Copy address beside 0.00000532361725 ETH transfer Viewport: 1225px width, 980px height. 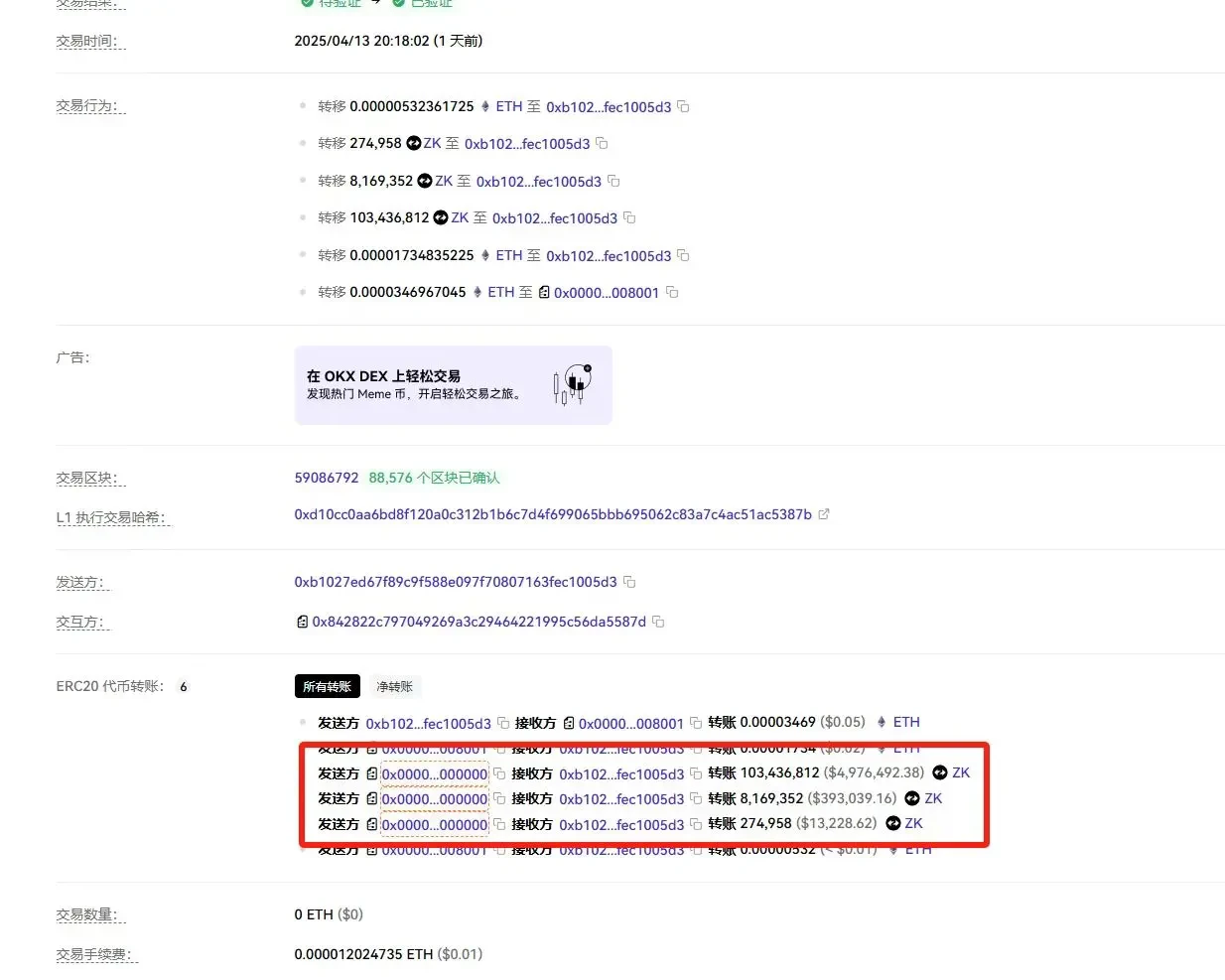(x=683, y=106)
